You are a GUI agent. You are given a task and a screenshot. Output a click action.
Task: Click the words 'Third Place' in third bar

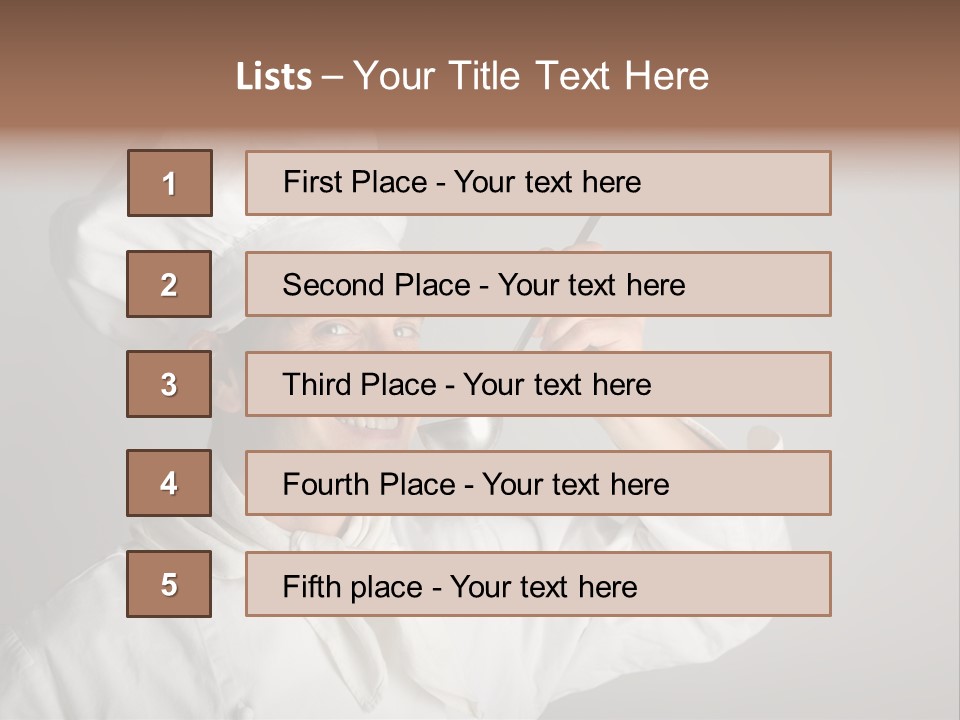pos(359,384)
